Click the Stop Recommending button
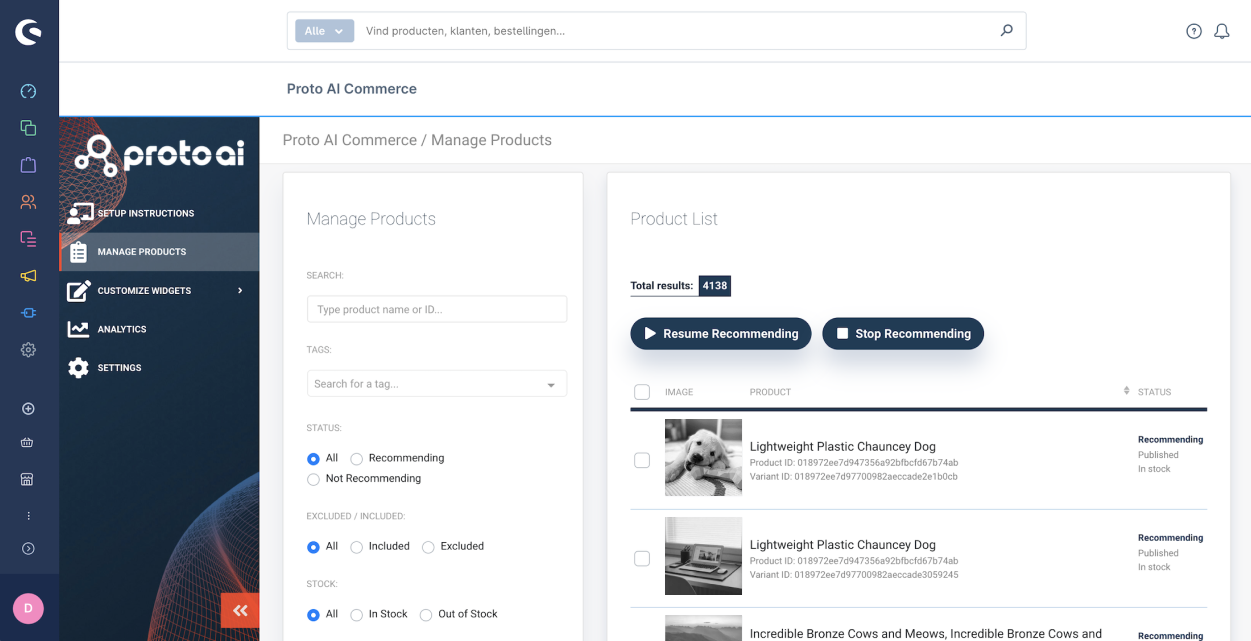 902,333
